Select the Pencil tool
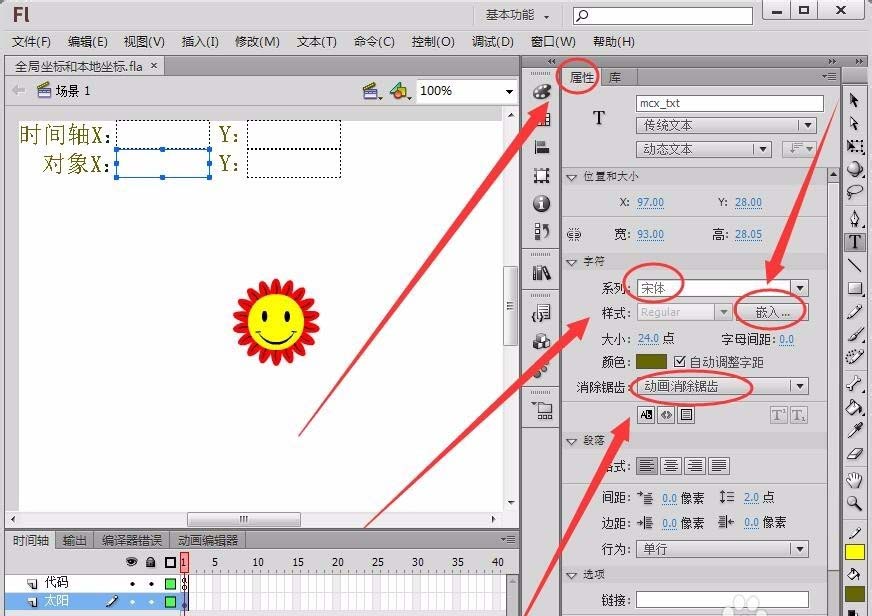Image resolution: width=872 pixels, height=616 pixels. pyautogui.click(x=855, y=312)
